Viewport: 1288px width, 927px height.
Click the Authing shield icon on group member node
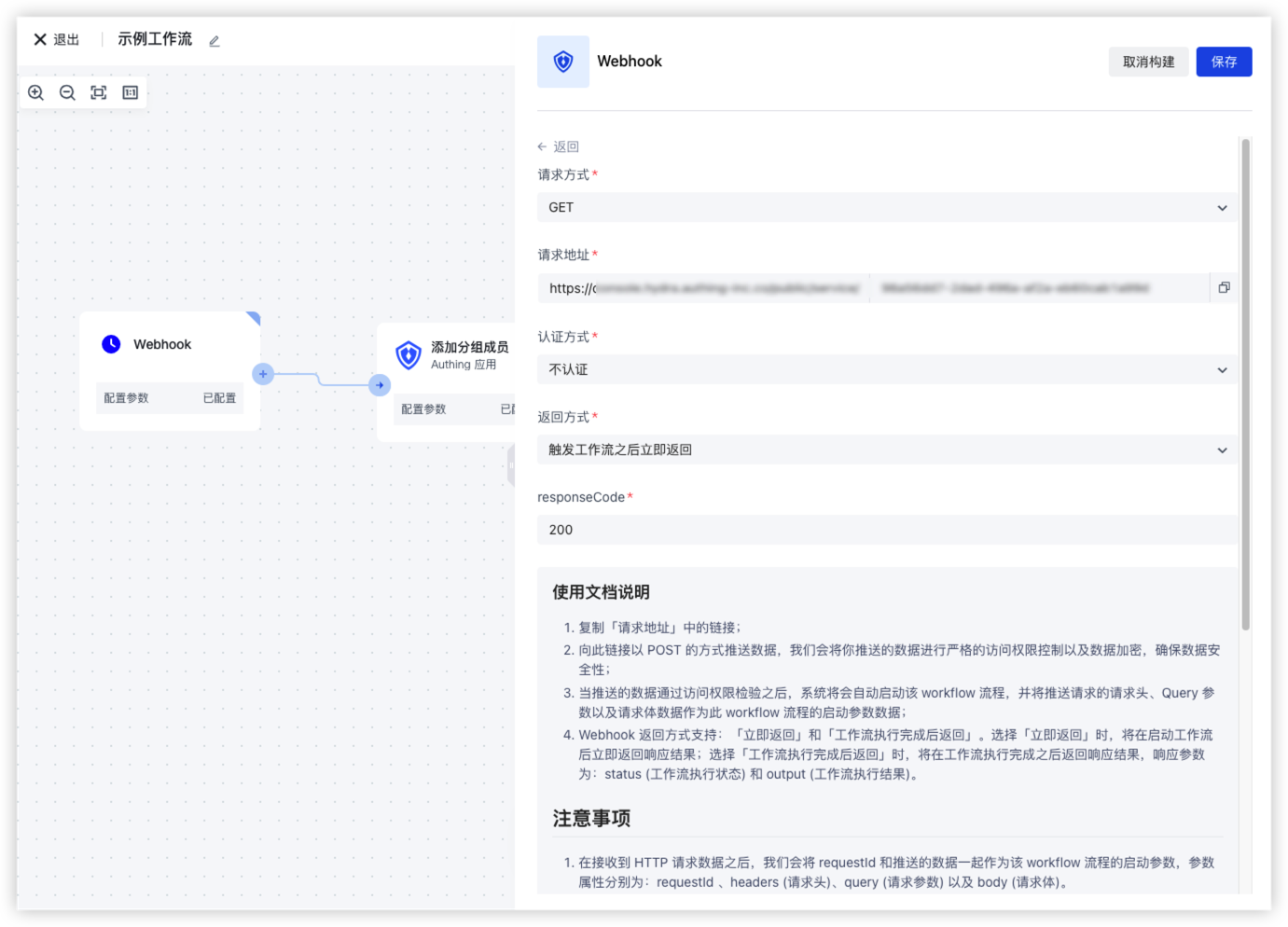click(x=409, y=355)
